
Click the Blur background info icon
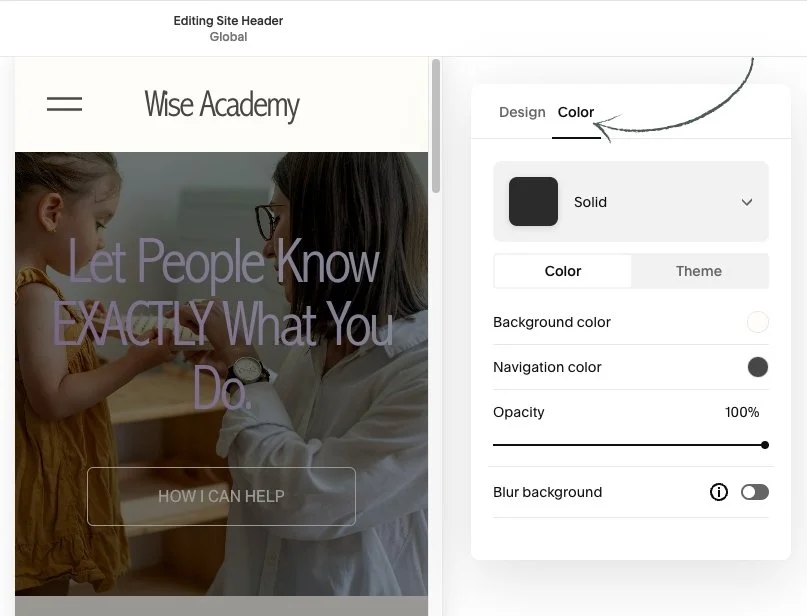pyautogui.click(x=718, y=492)
